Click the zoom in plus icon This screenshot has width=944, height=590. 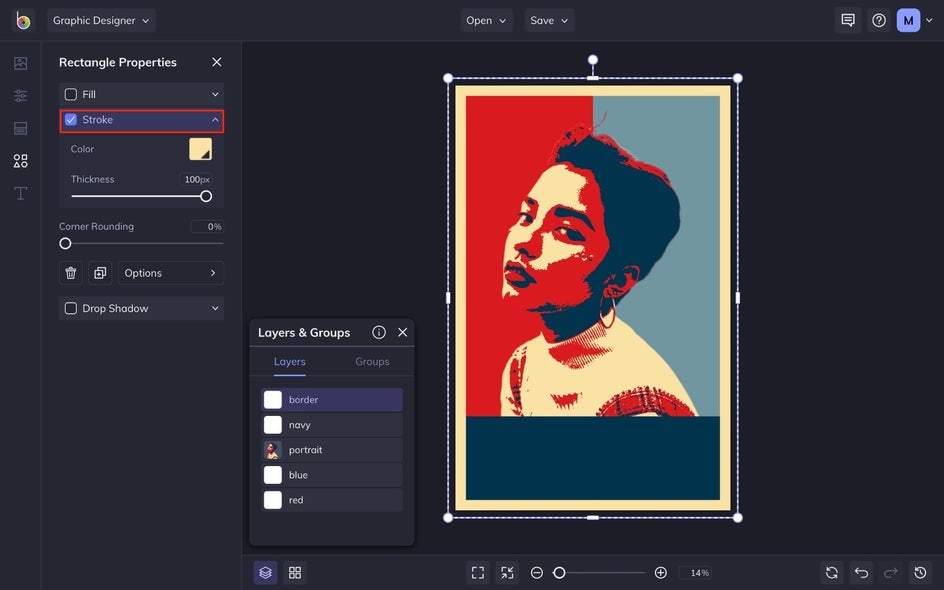click(x=661, y=573)
